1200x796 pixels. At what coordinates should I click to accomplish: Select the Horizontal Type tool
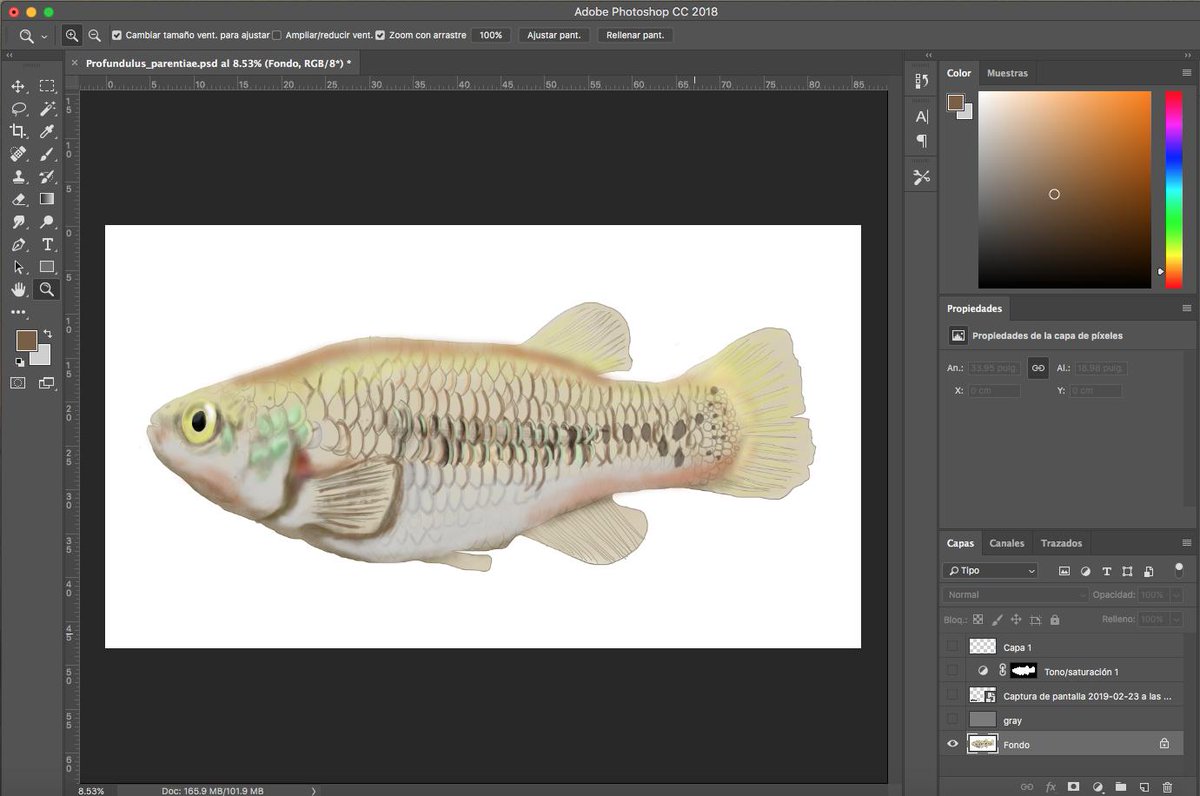47,245
